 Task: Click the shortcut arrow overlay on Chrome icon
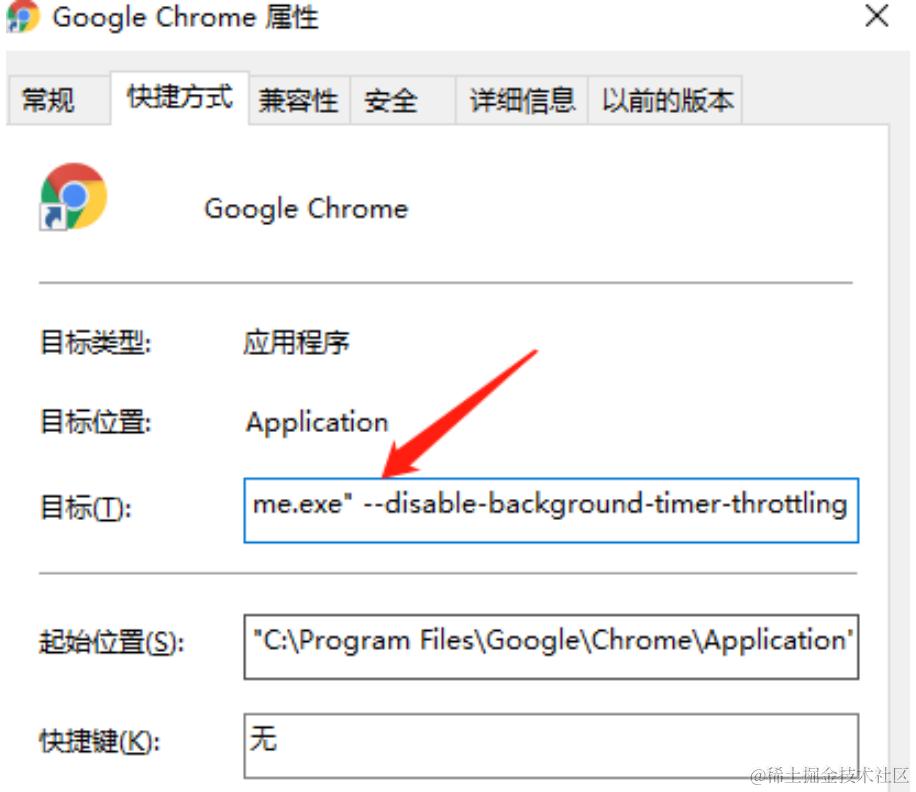[53, 217]
